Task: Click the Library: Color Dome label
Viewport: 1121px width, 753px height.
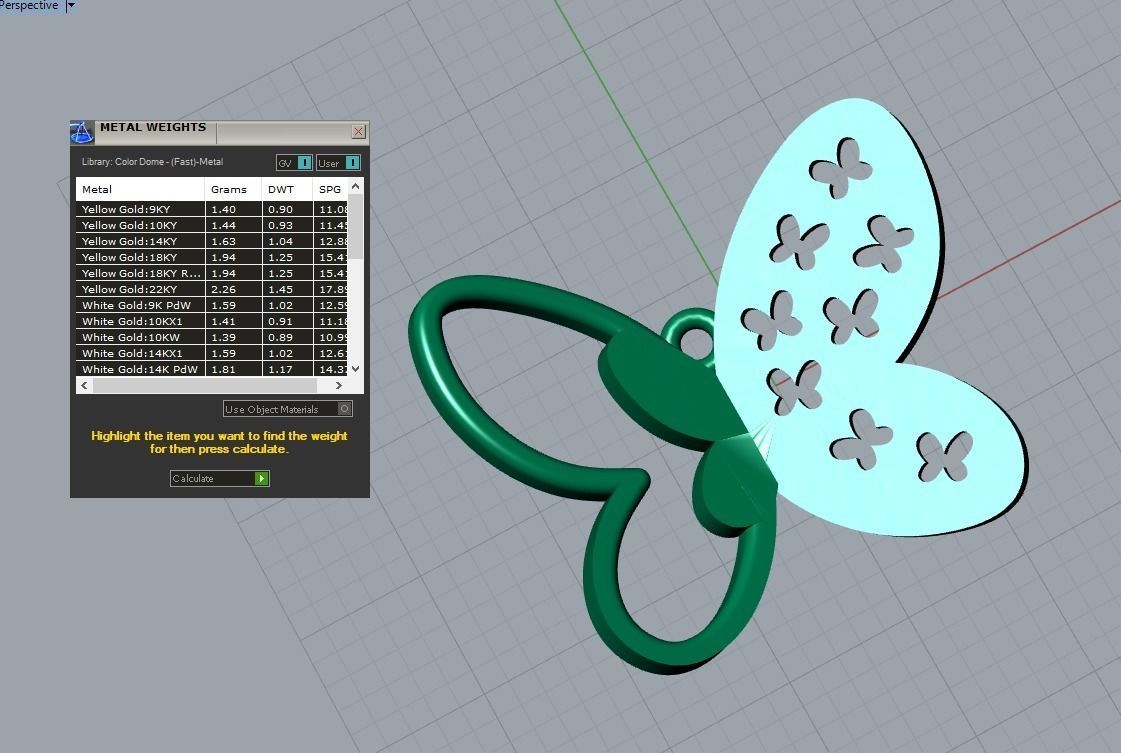Action: pos(152,162)
